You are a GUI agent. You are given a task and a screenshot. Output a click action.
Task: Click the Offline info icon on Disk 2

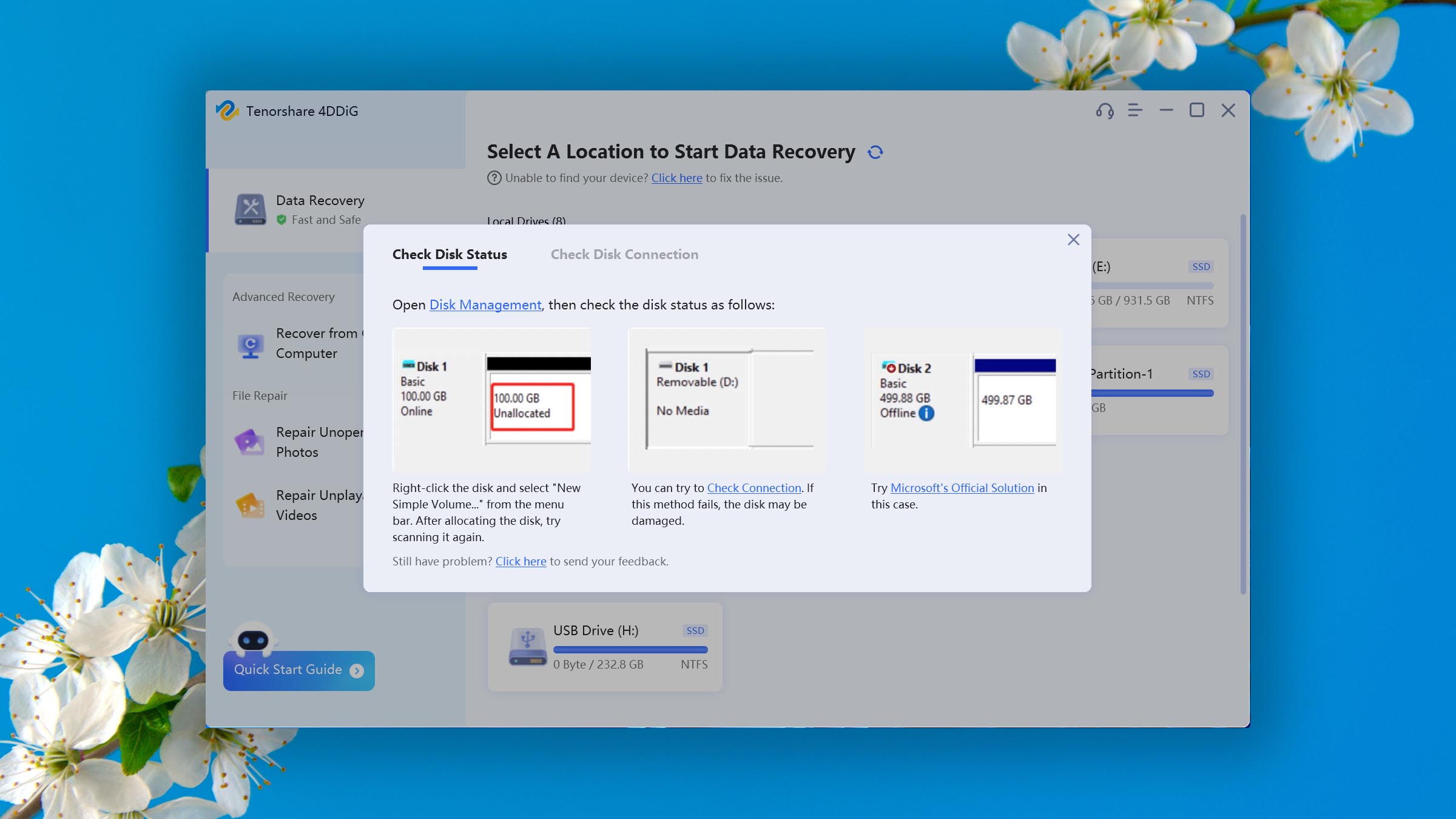pyautogui.click(x=926, y=413)
